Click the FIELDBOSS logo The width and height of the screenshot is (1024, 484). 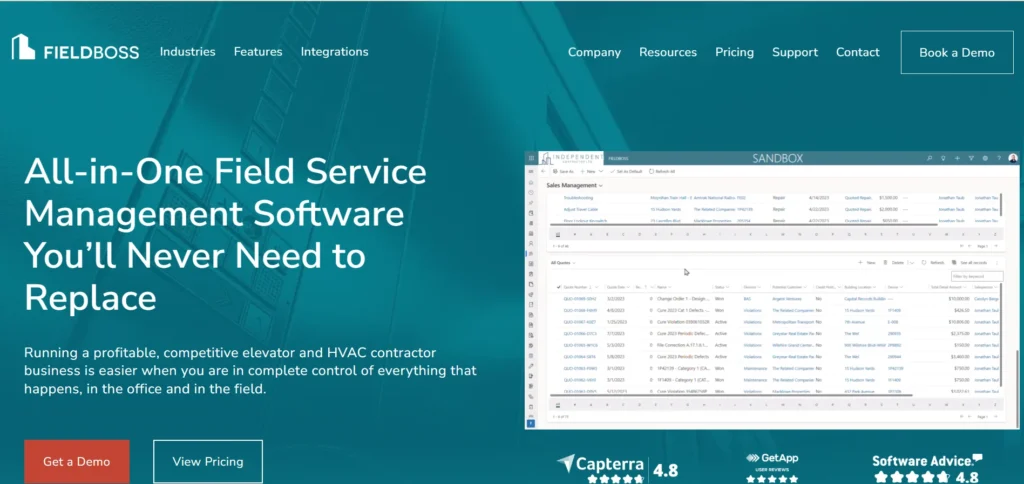tap(75, 48)
